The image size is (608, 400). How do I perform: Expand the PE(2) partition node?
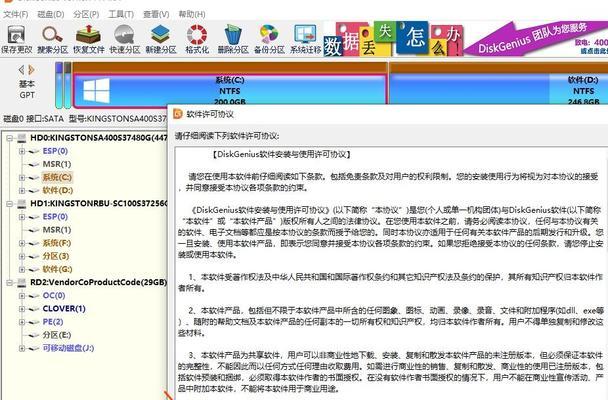22,322
